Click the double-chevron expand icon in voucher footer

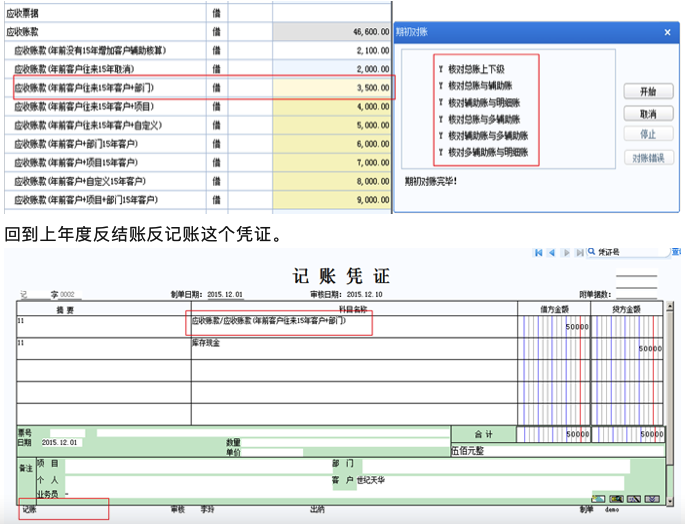tap(652, 499)
